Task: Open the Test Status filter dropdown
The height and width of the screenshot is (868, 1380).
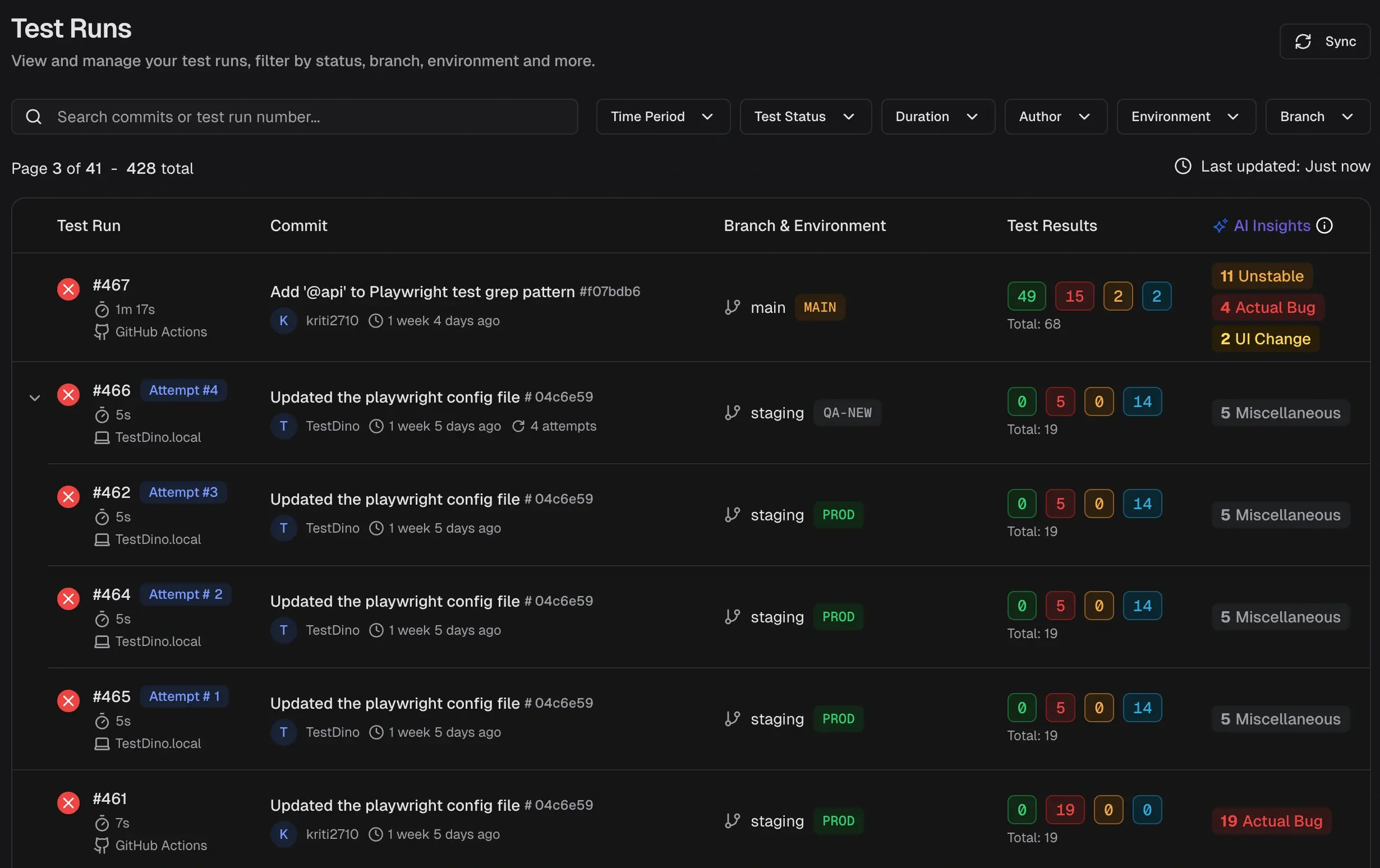Action: point(805,116)
